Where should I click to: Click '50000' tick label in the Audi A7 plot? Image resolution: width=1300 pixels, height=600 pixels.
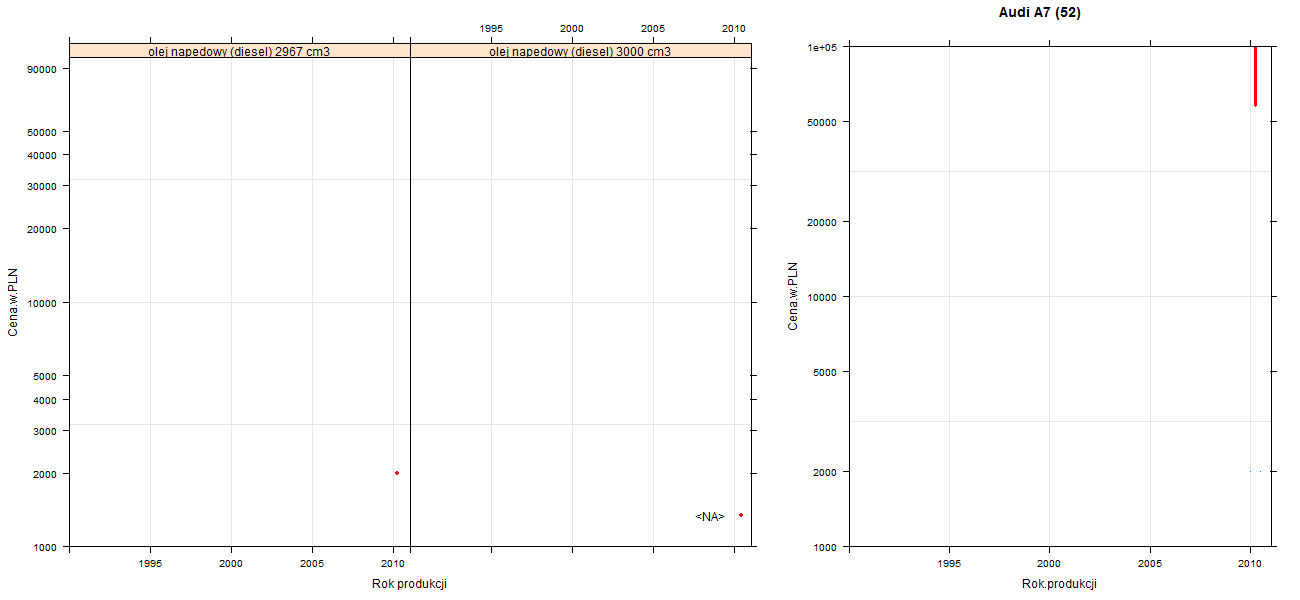tap(821, 122)
